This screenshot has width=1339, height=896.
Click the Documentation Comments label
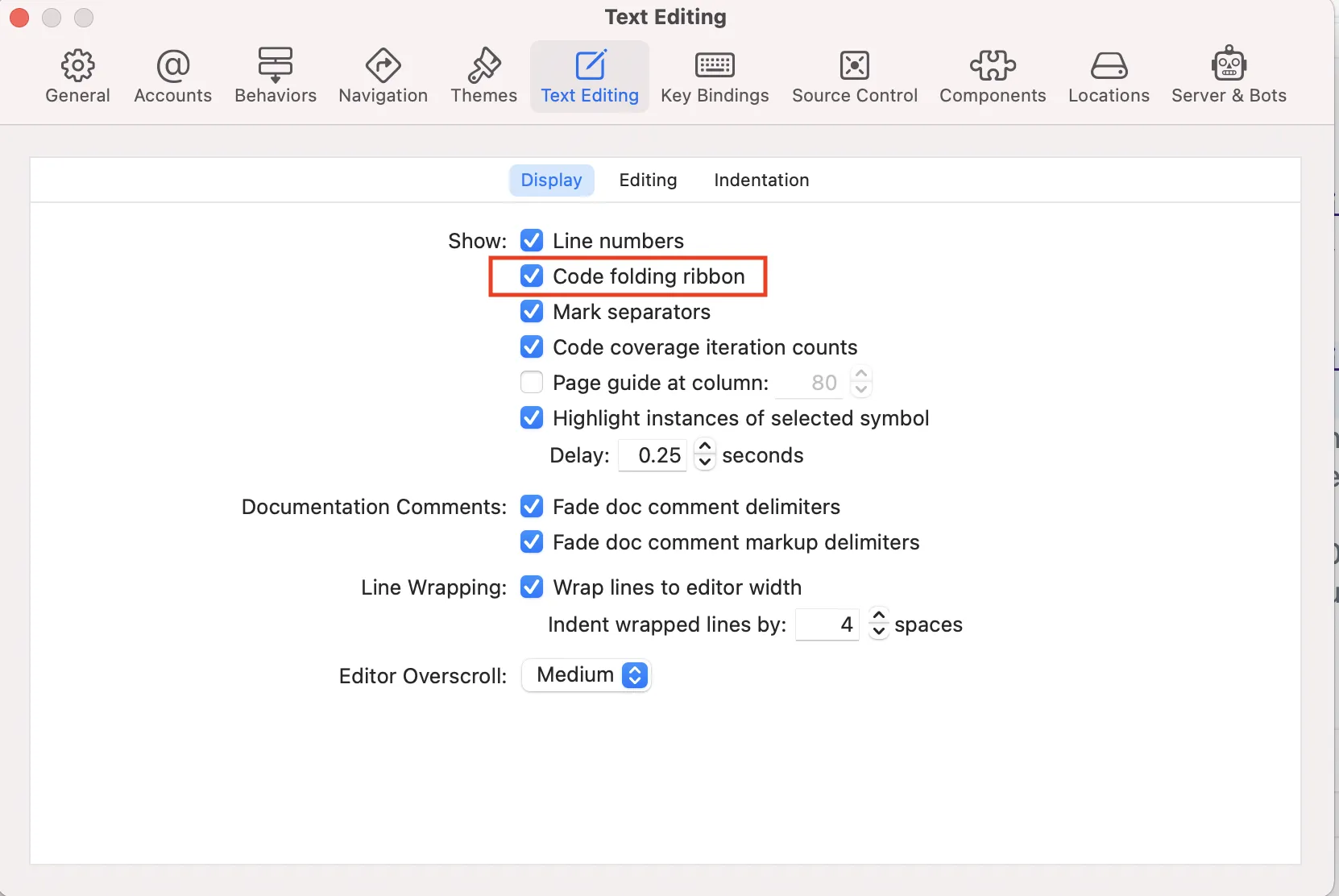click(x=375, y=507)
